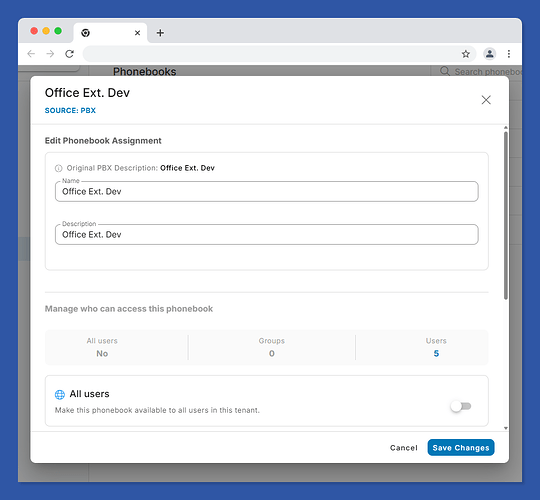This screenshot has height=500, width=540.
Task: Close the current browser tab
Action: click(x=137, y=33)
